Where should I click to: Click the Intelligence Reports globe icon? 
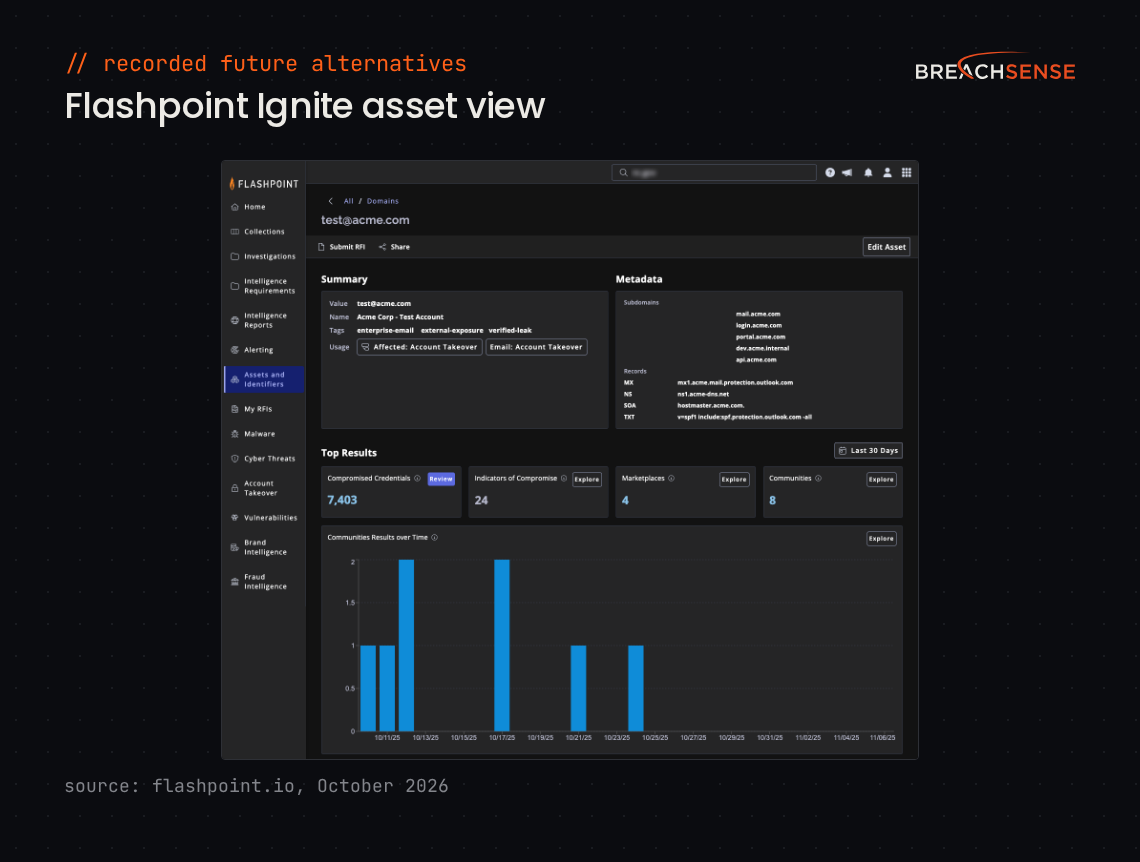[x=235, y=321]
